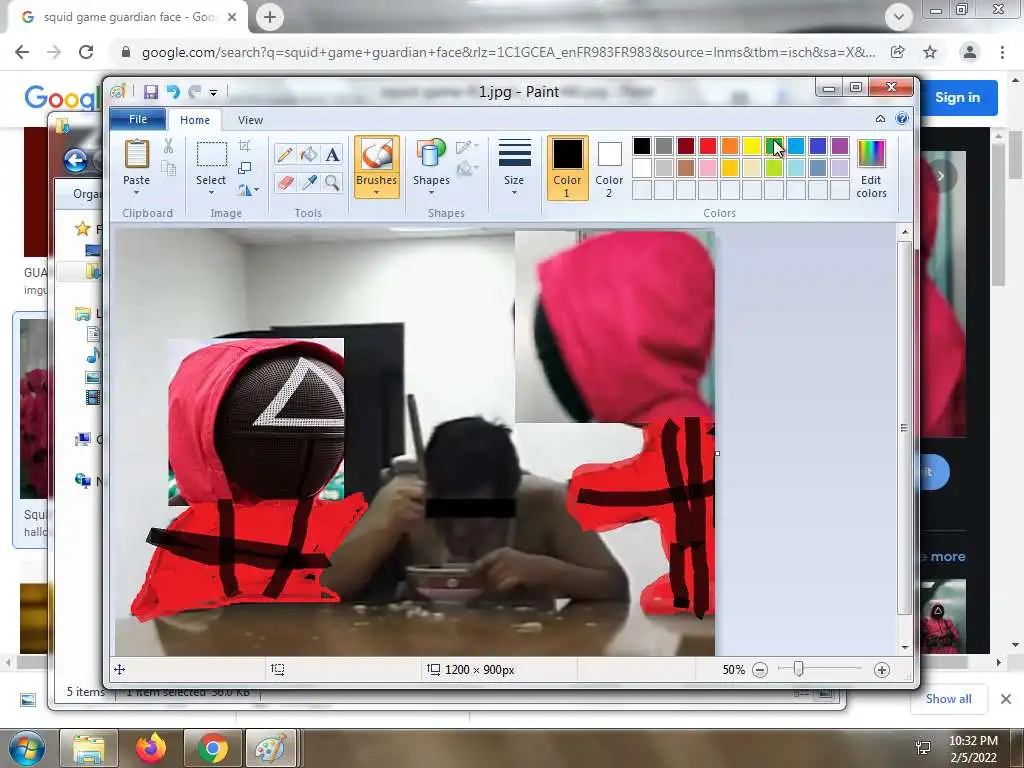Image resolution: width=1024 pixels, height=768 pixels.
Task: Pick the yellow color swatch
Action: click(752, 146)
